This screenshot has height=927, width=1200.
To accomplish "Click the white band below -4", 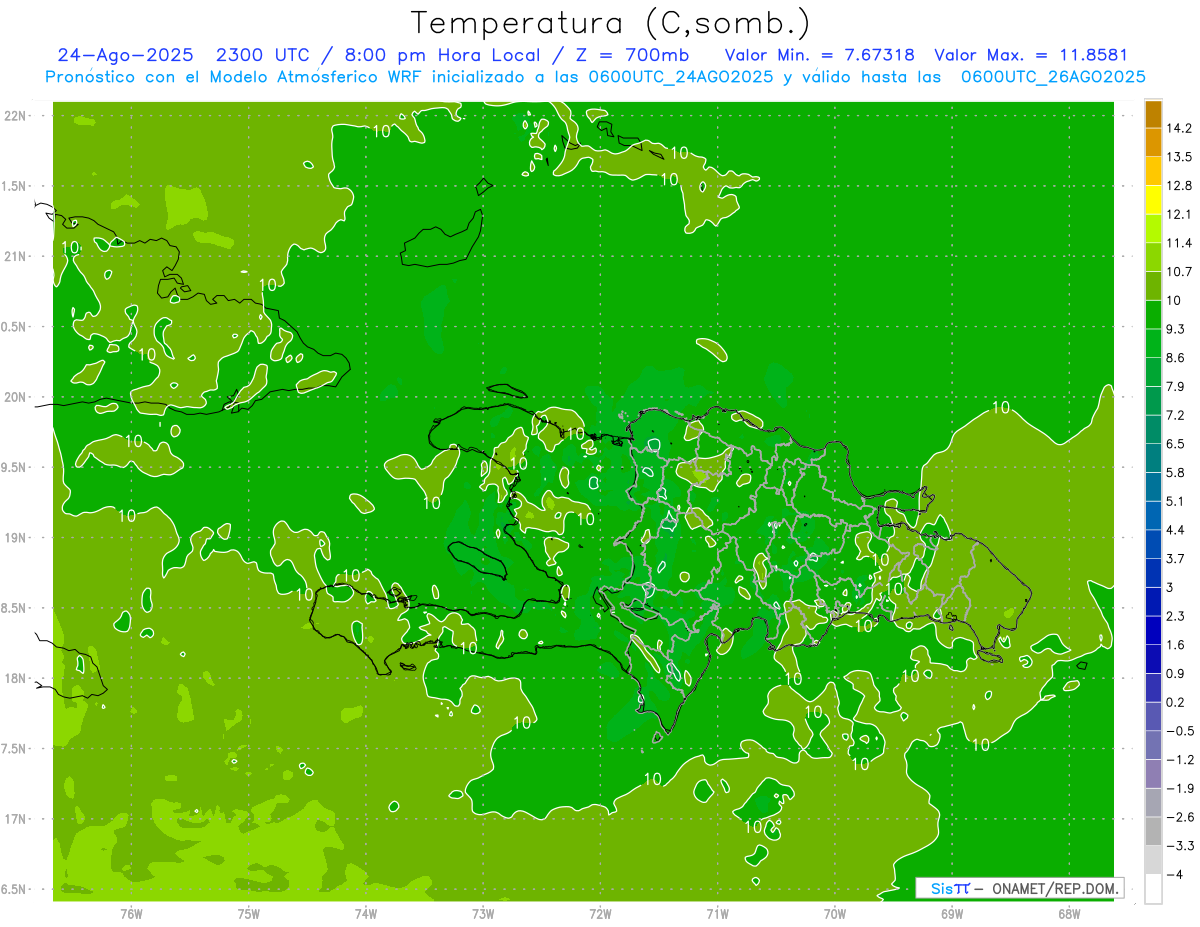I will pyautogui.click(x=1153, y=890).
